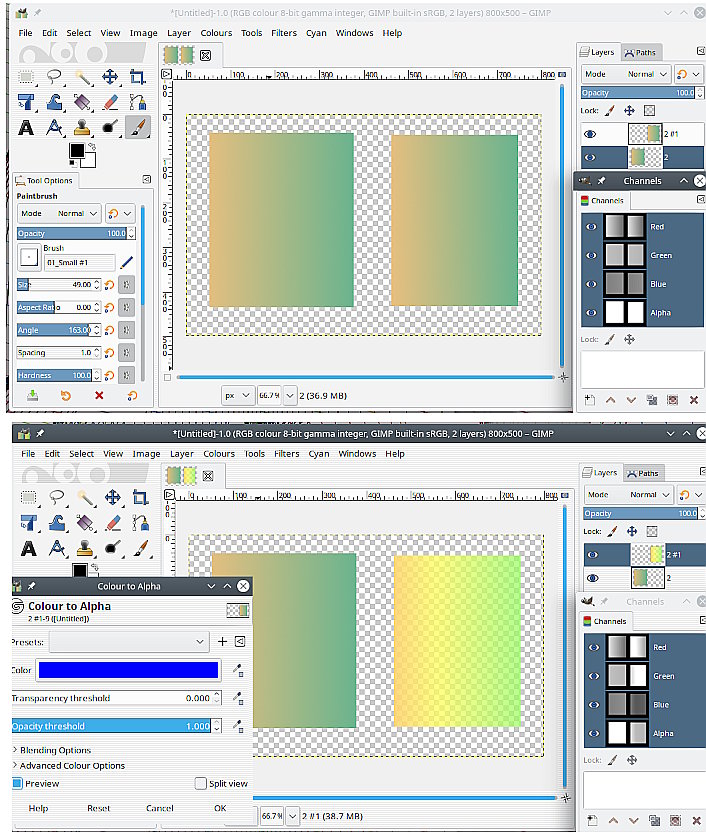706x834 pixels.
Task: Select the Paintbrush tool in the upper window's toolbox
Action: click(138, 127)
